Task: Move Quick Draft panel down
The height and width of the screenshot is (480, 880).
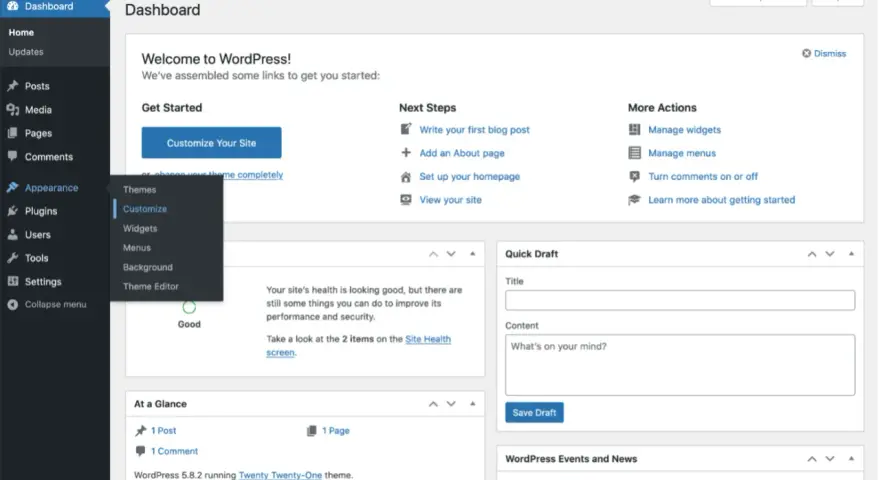Action: click(829, 254)
